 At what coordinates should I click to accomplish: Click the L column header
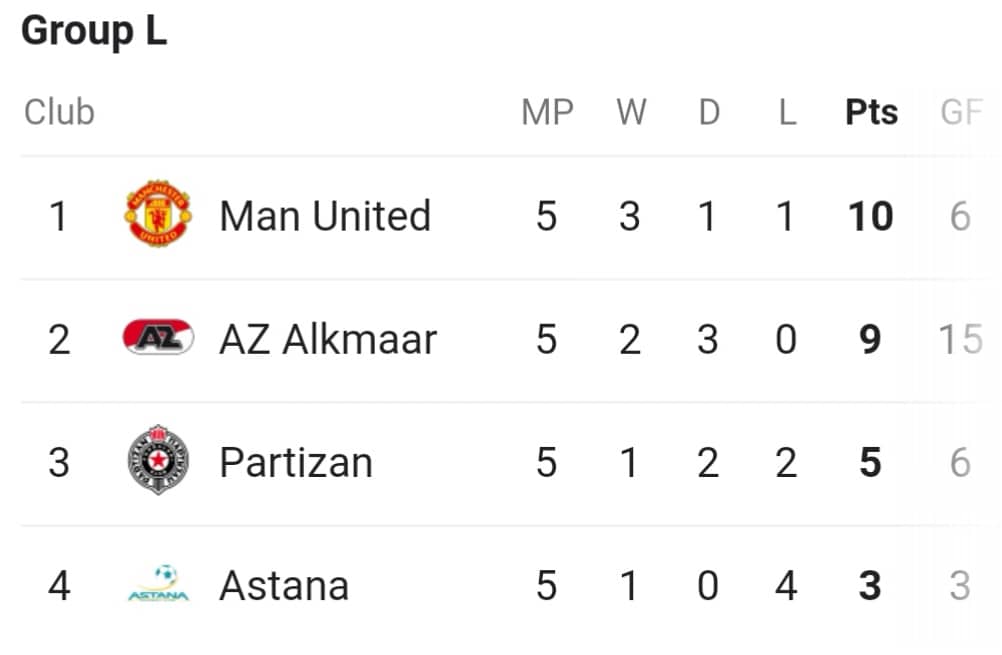pyautogui.click(x=787, y=112)
